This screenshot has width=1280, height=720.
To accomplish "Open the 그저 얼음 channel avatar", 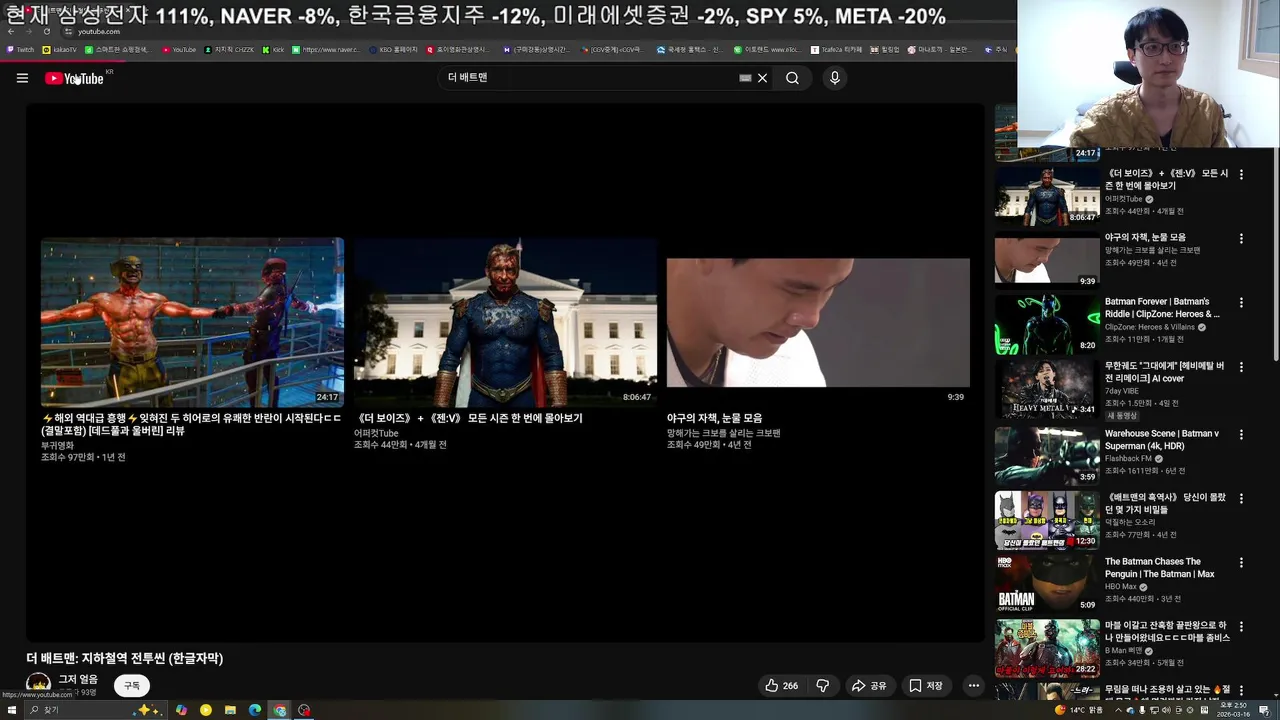I will tap(38, 685).
